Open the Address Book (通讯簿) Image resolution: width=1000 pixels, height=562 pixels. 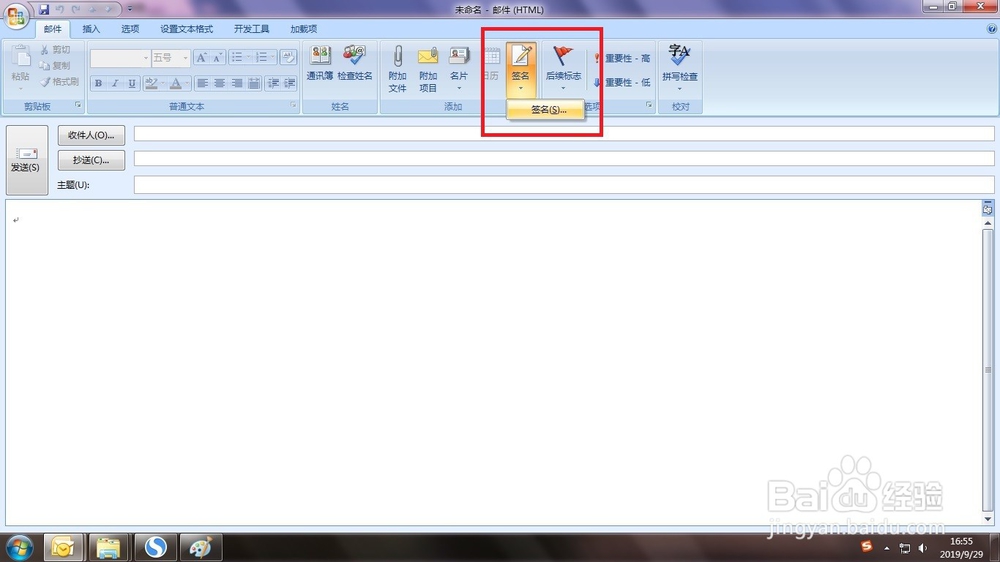coord(320,64)
